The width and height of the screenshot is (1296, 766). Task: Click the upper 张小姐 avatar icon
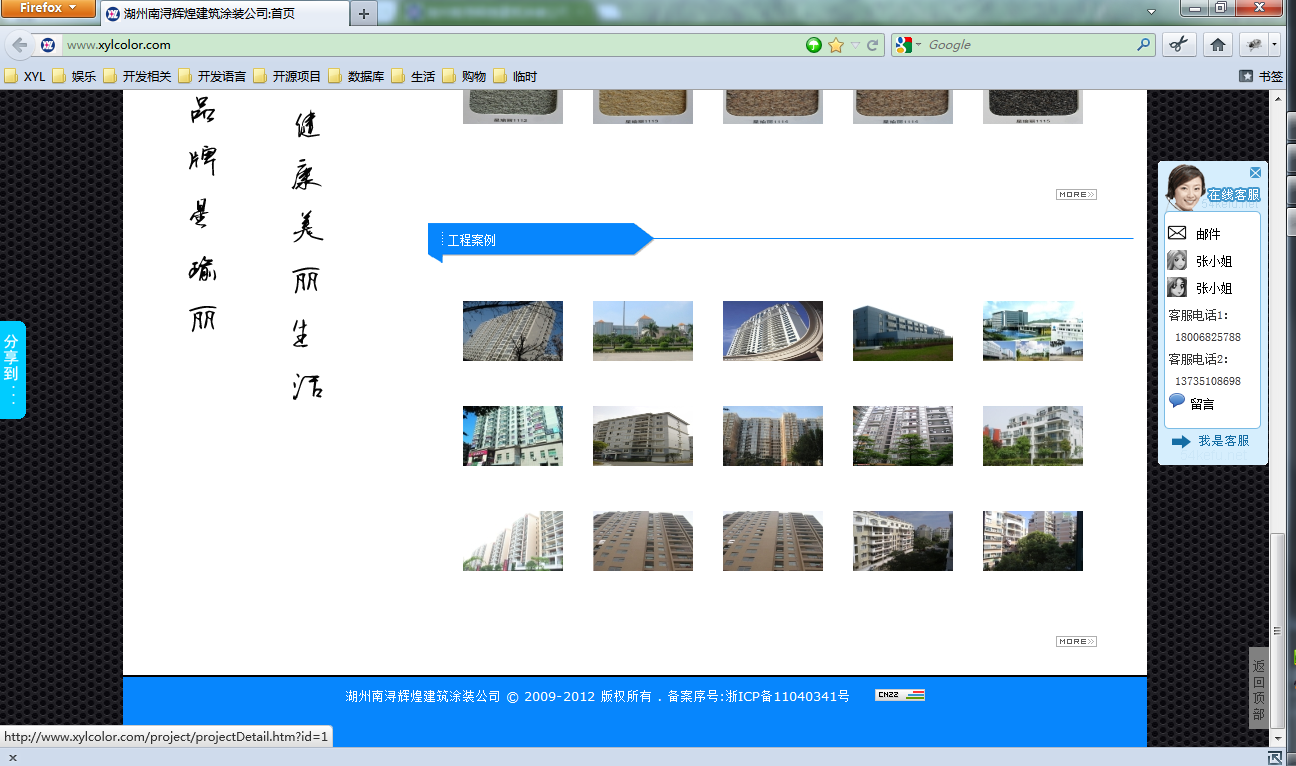(x=1177, y=260)
